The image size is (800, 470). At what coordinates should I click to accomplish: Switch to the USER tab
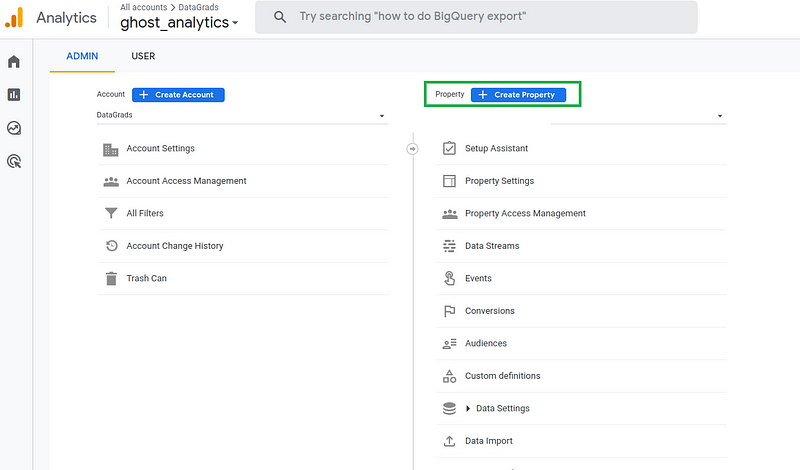point(143,56)
